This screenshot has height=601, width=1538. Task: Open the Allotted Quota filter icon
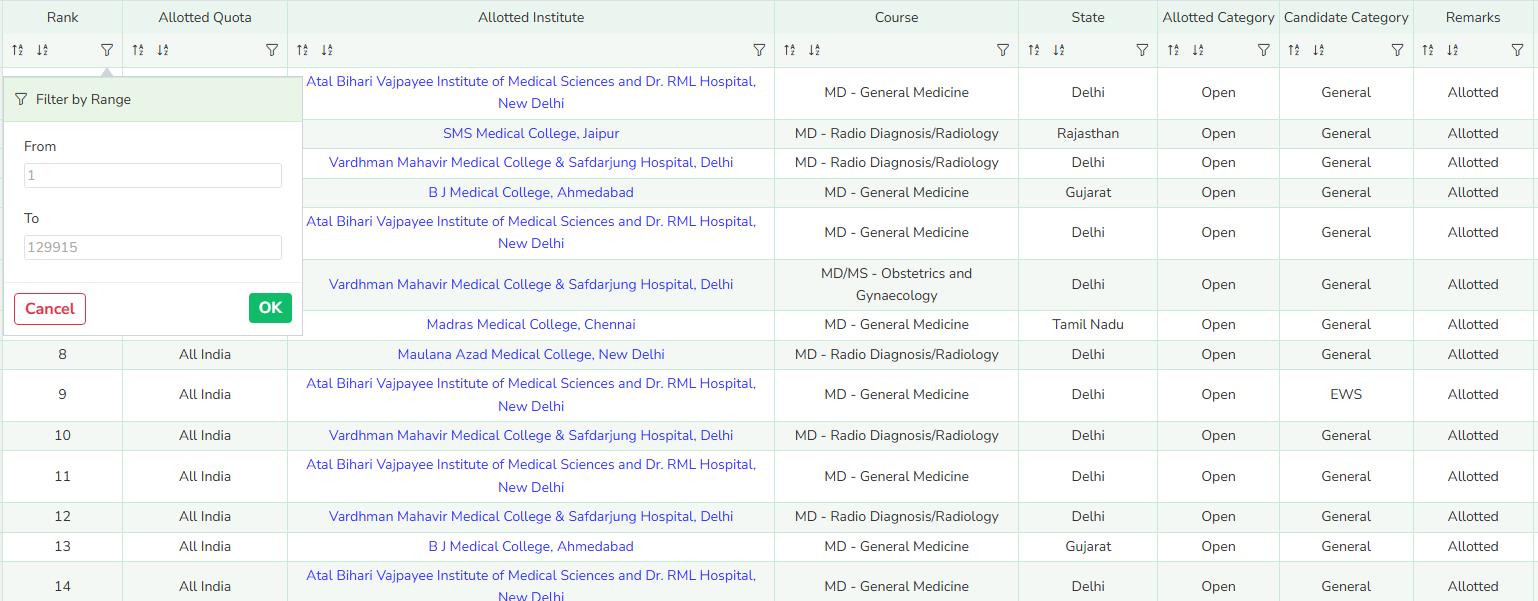[x=272, y=50]
